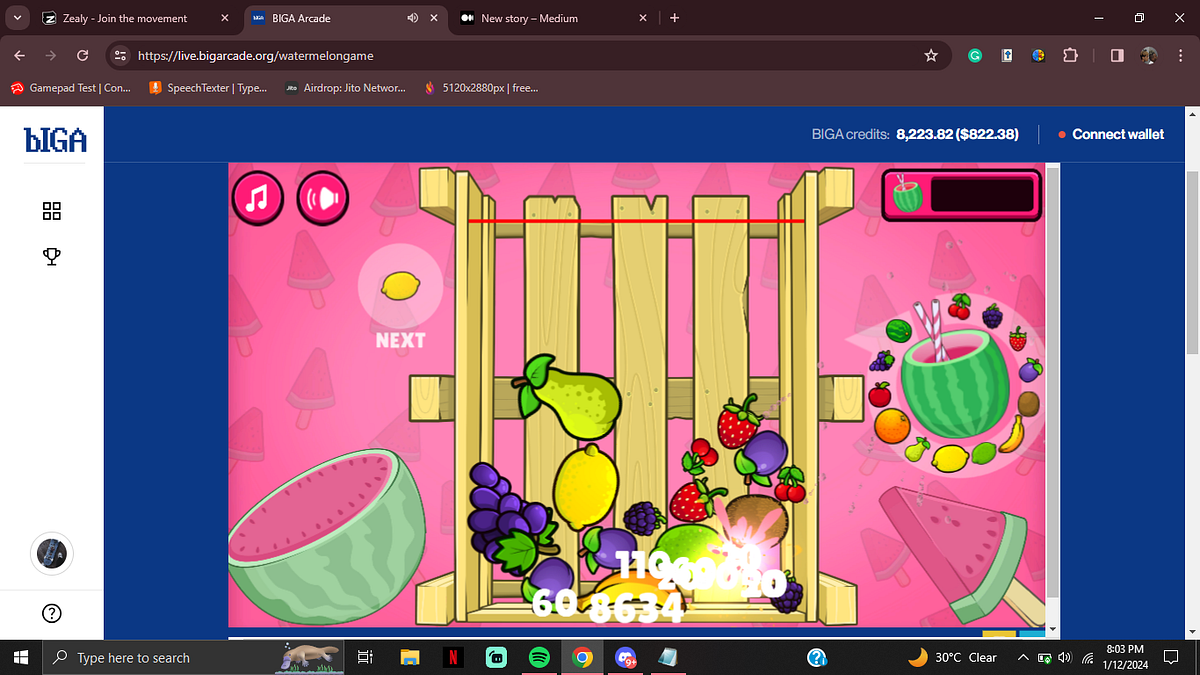The image size is (1200, 675).
Task: Open the Gamepad Test bookmark
Action: (x=70, y=87)
